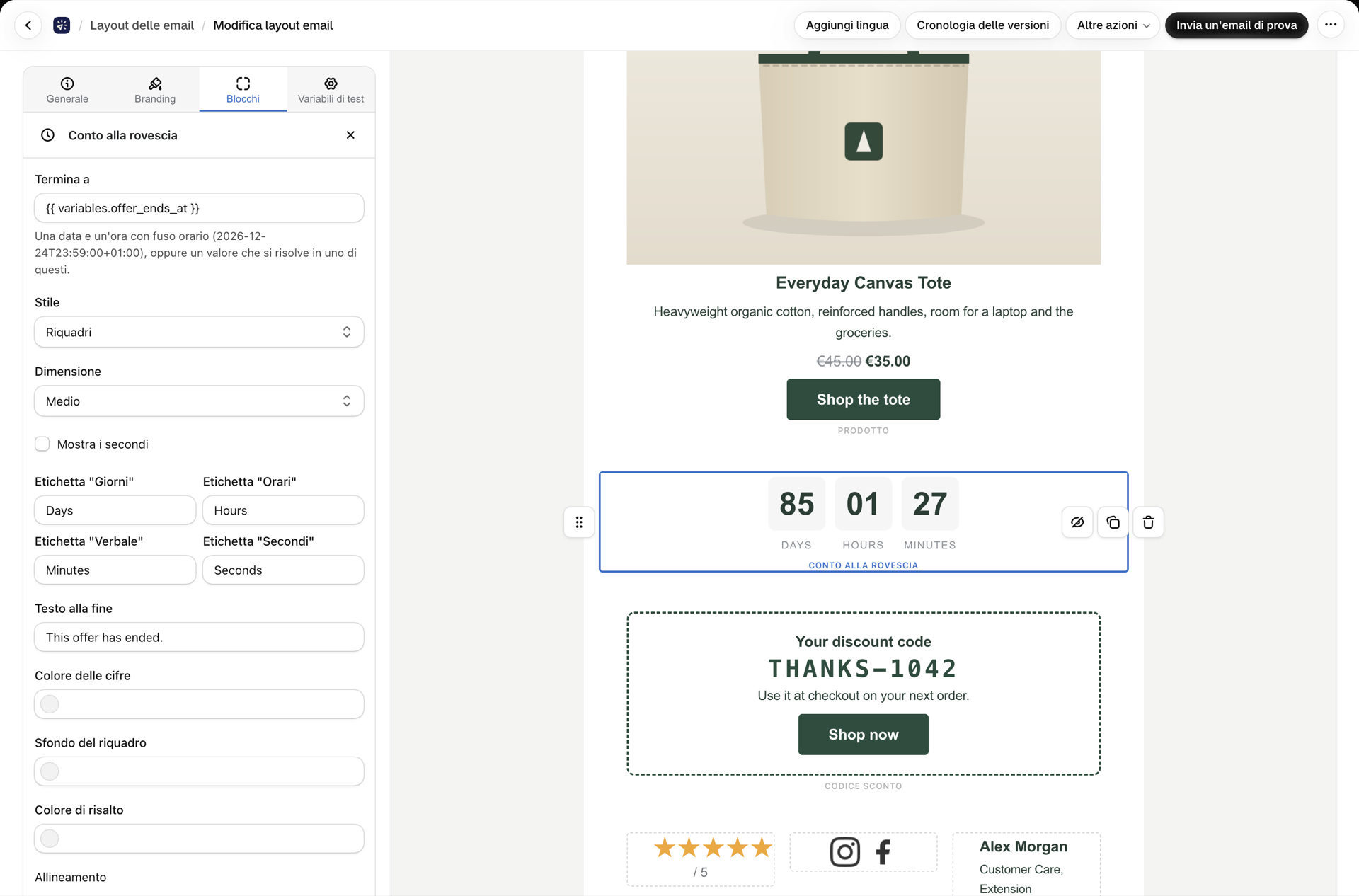Open the Dimensione dropdown showing Medio
Image resolution: width=1359 pixels, height=896 pixels.
tap(199, 401)
